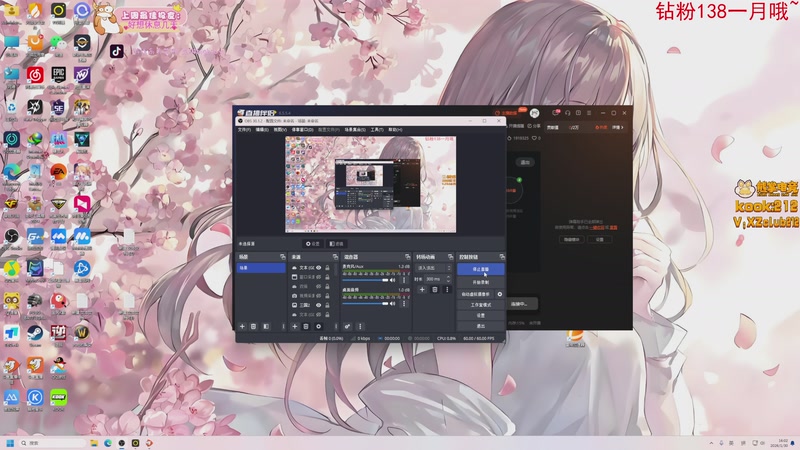Image resolution: width=800 pixels, height=450 pixels.
Task: Undock the Scenes panel
Action: click(283, 257)
